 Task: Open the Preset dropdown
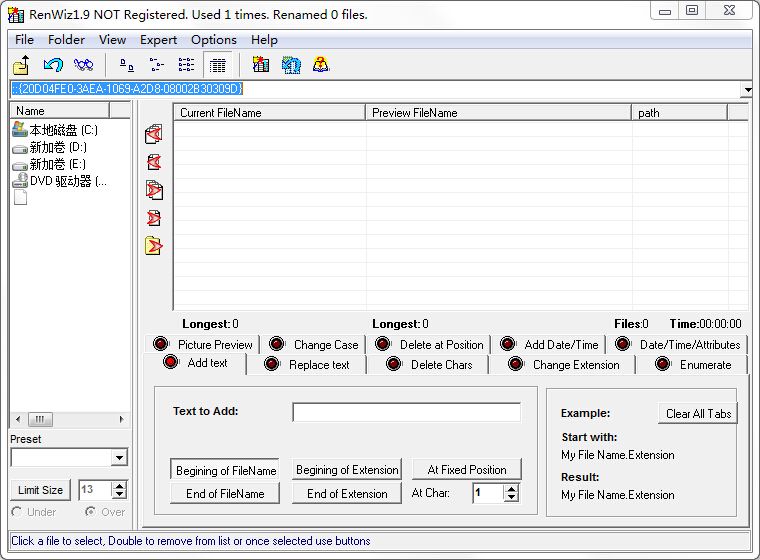[x=119, y=457]
